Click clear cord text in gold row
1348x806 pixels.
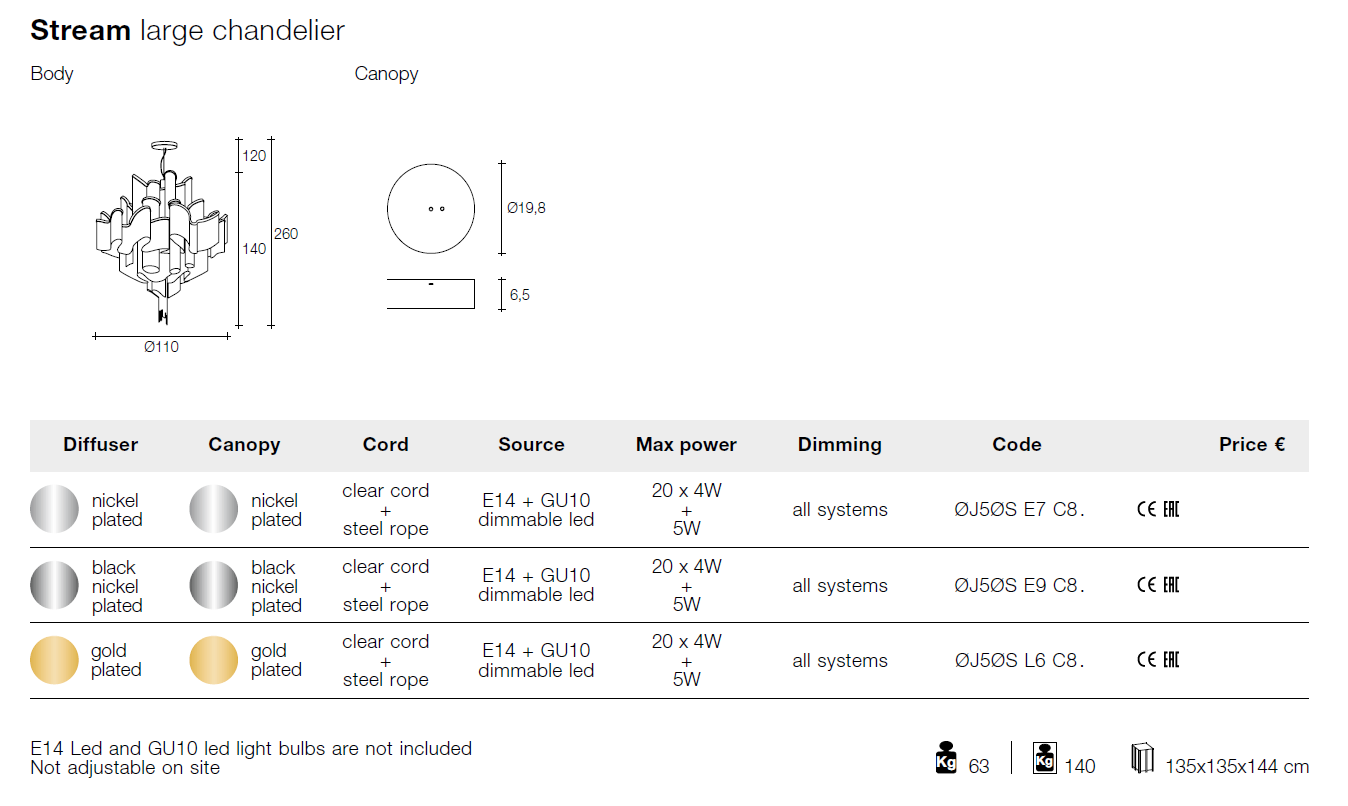coord(386,642)
